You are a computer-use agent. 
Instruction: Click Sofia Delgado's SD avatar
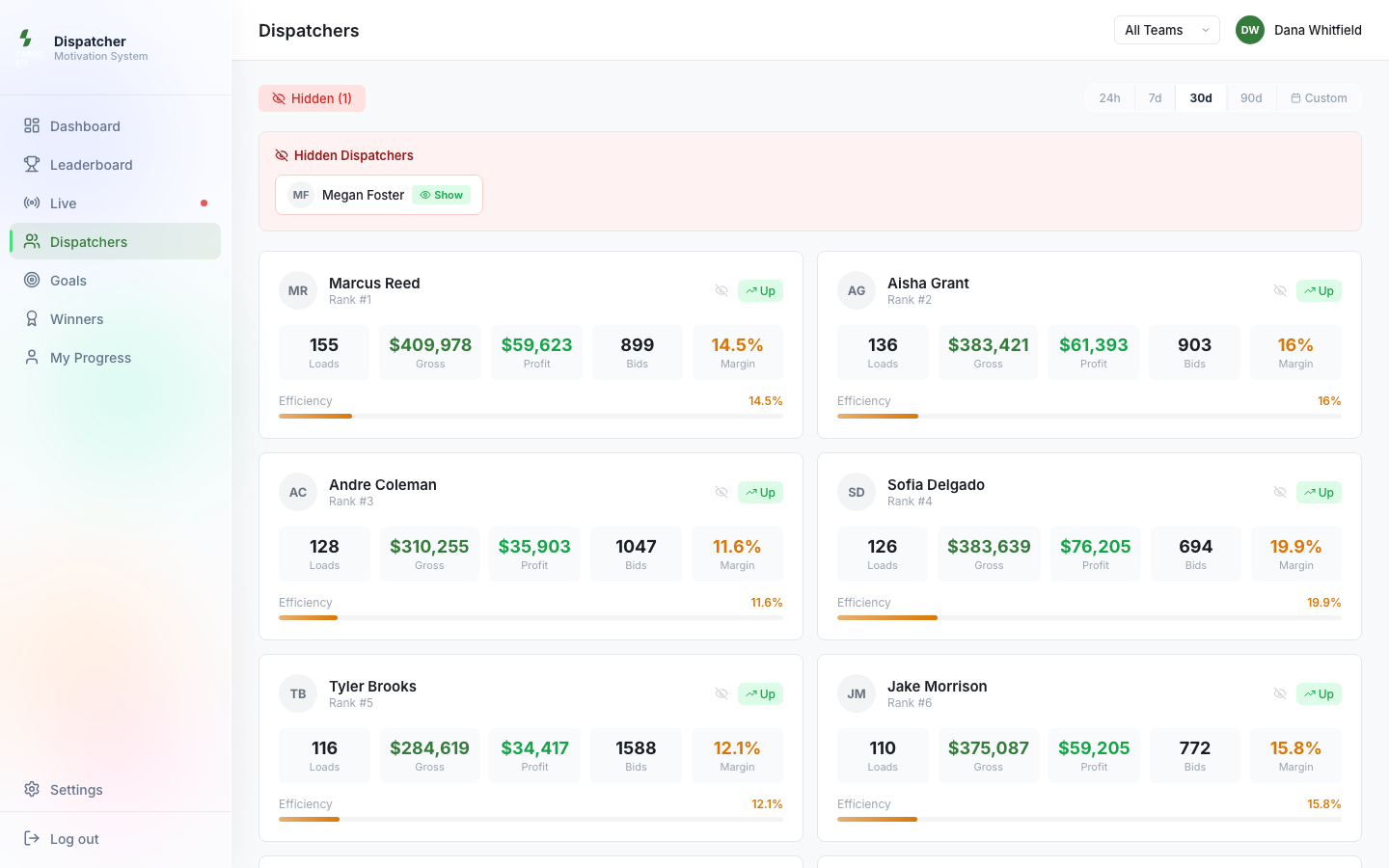point(857,492)
